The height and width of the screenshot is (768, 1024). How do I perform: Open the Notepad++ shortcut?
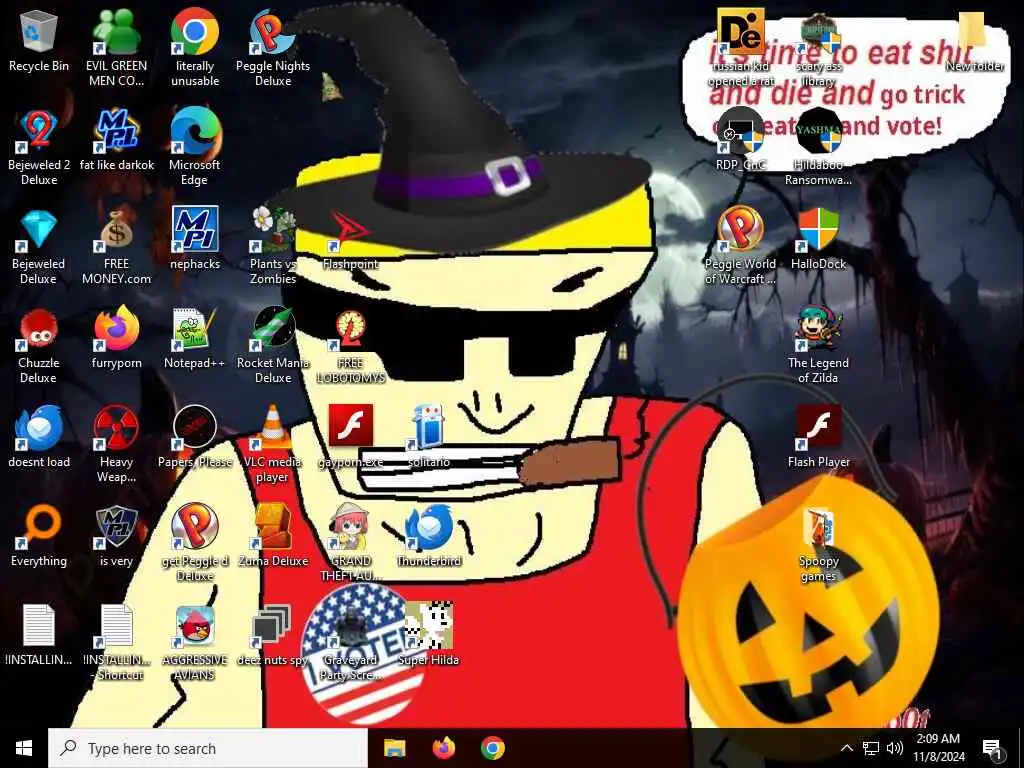coord(195,329)
